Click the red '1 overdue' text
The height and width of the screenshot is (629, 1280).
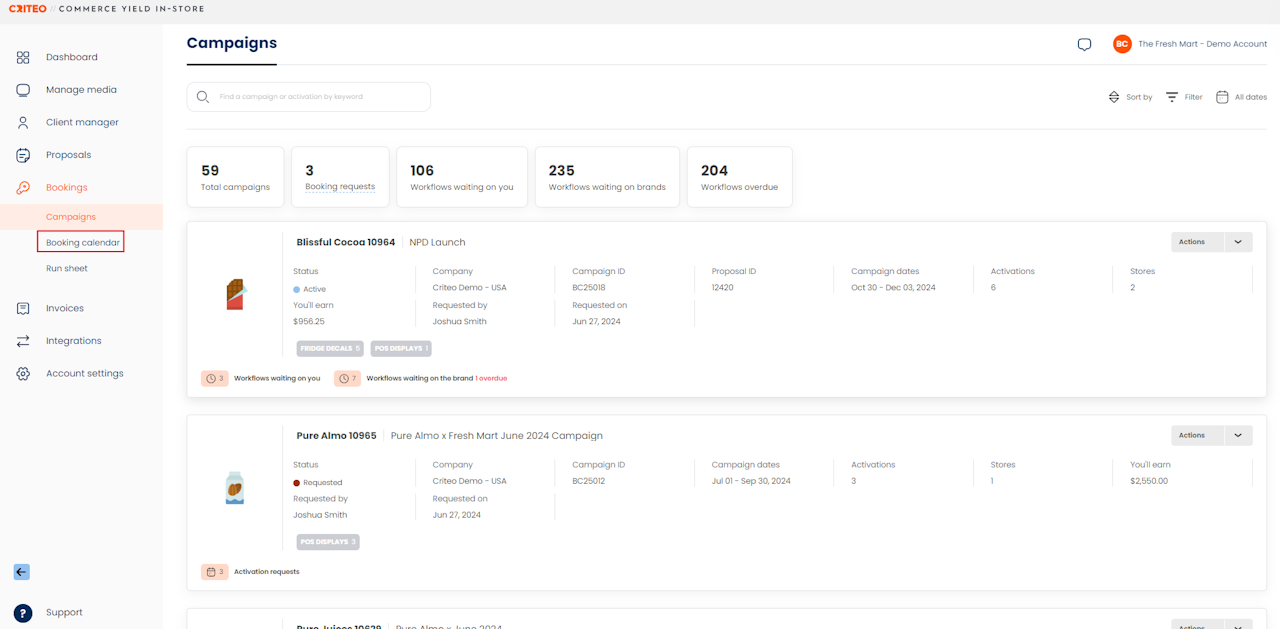491,379
